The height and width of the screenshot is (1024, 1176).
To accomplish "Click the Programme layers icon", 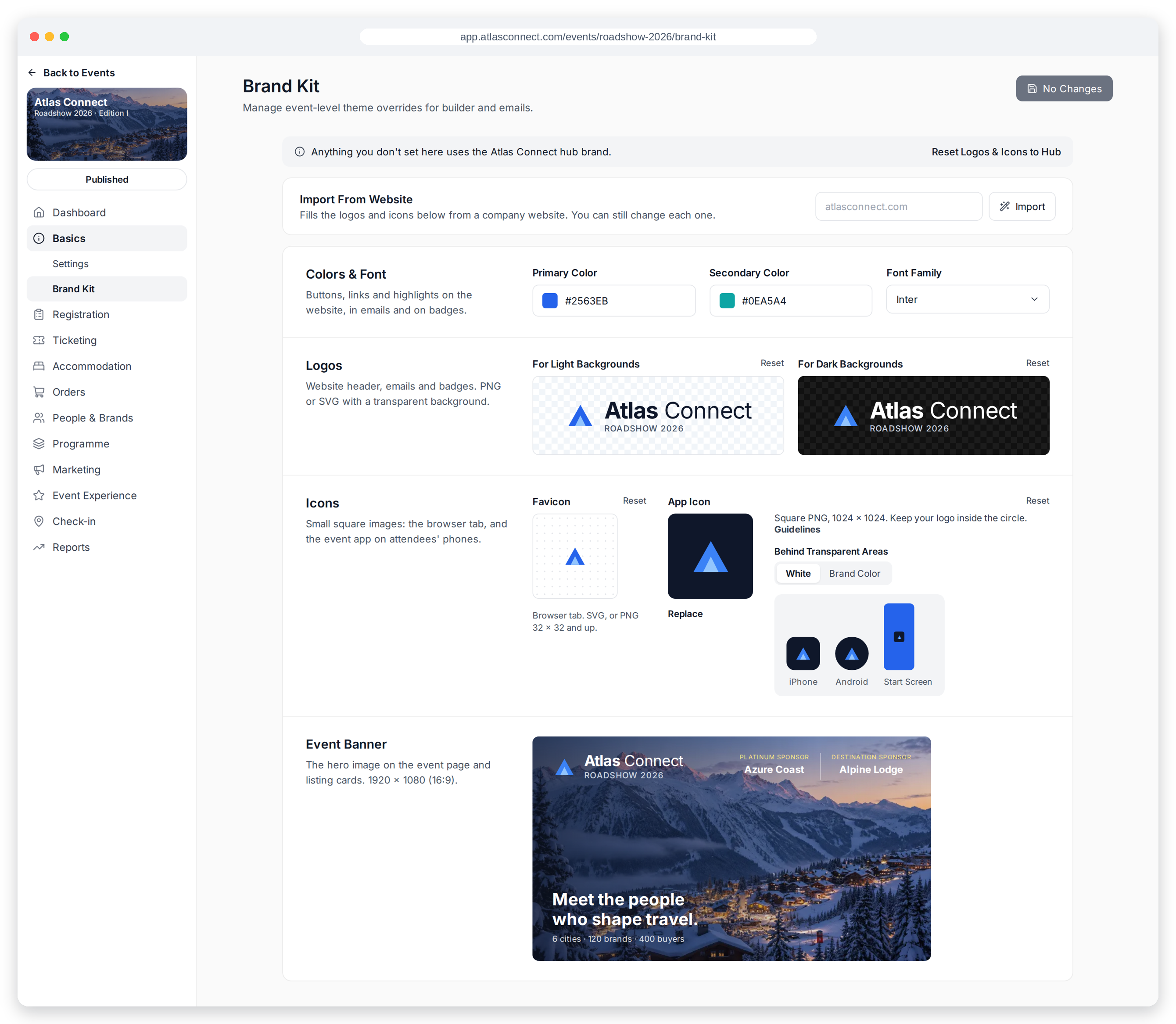I will point(39,443).
